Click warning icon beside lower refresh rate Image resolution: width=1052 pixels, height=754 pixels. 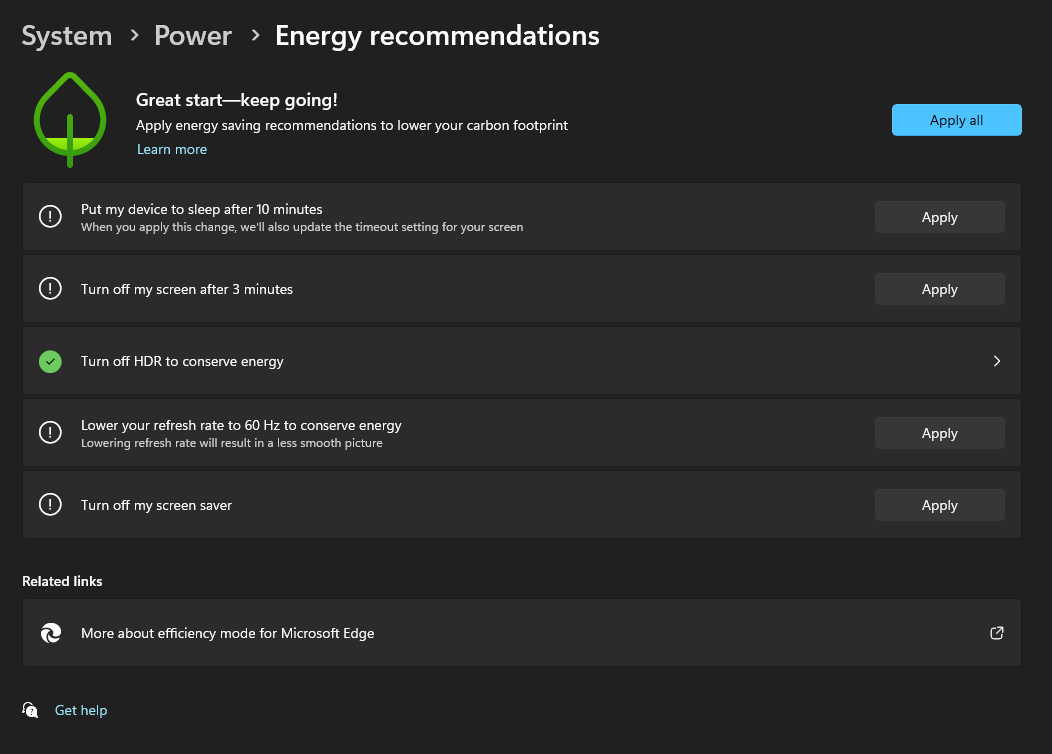(x=50, y=433)
